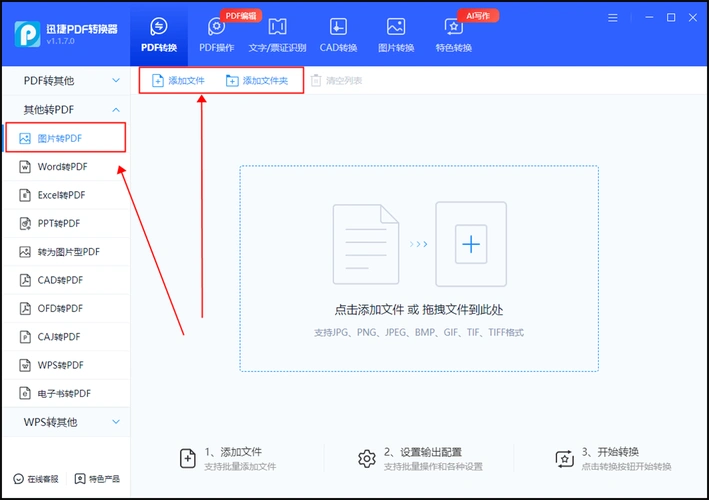Image resolution: width=709 pixels, height=500 pixels.
Task: Click the 迅捷PDF转换器 app logo
Action: point(27,34)
